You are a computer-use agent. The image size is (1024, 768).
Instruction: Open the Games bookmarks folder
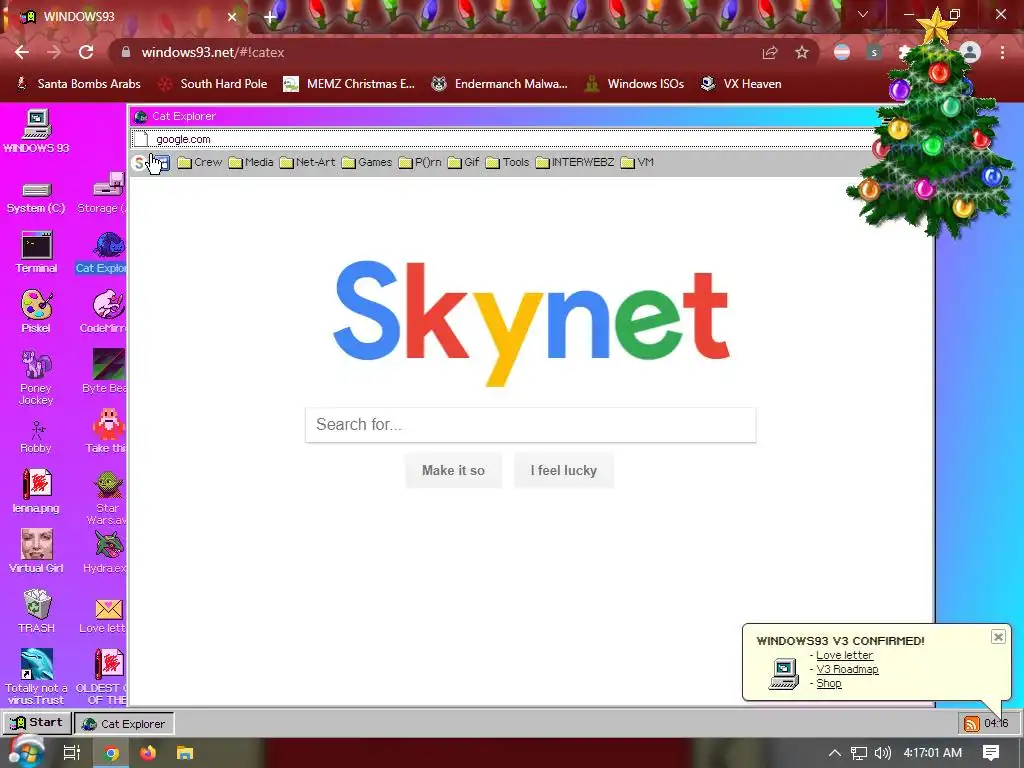click(x=366, y=163)
